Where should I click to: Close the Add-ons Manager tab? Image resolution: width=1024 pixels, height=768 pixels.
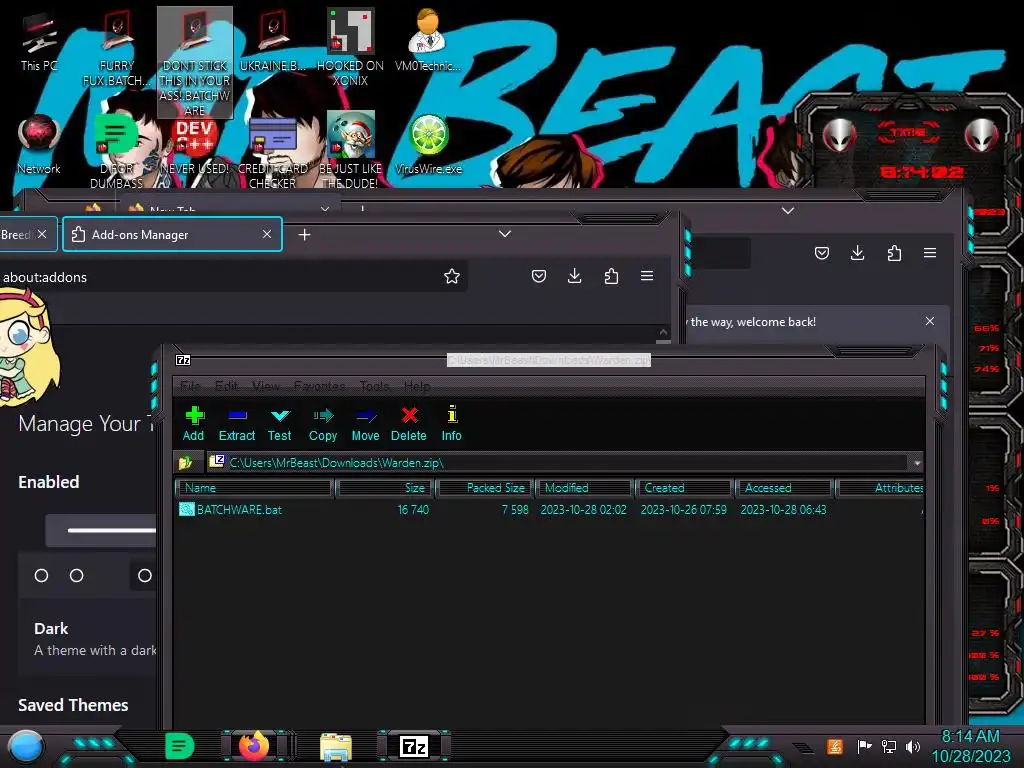pyautogui.click(x=266, y=234)
